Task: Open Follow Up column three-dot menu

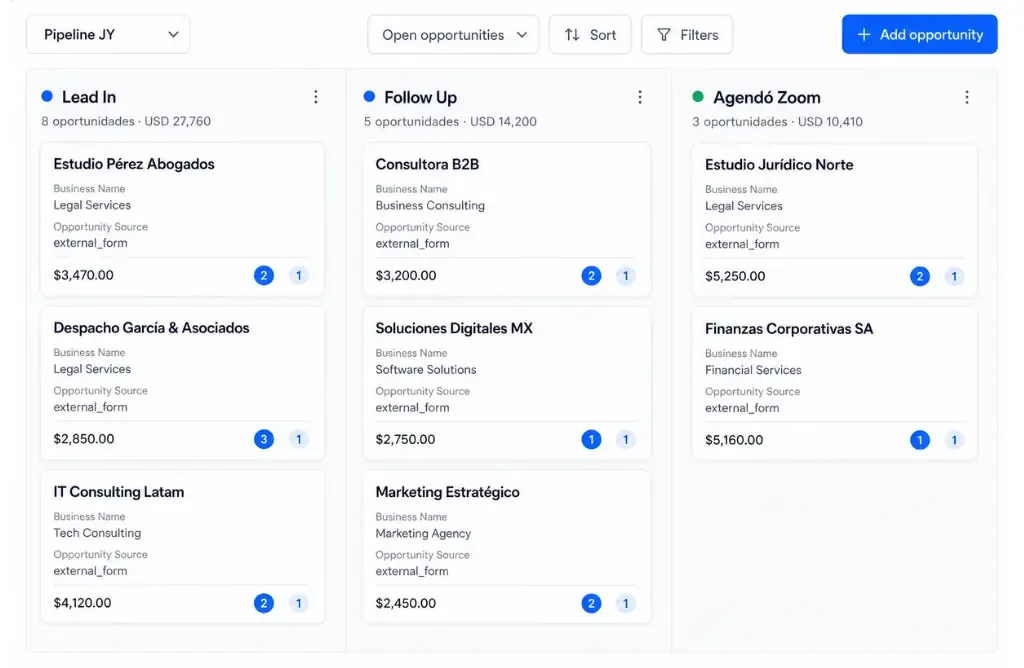Action: click(640, 97)
